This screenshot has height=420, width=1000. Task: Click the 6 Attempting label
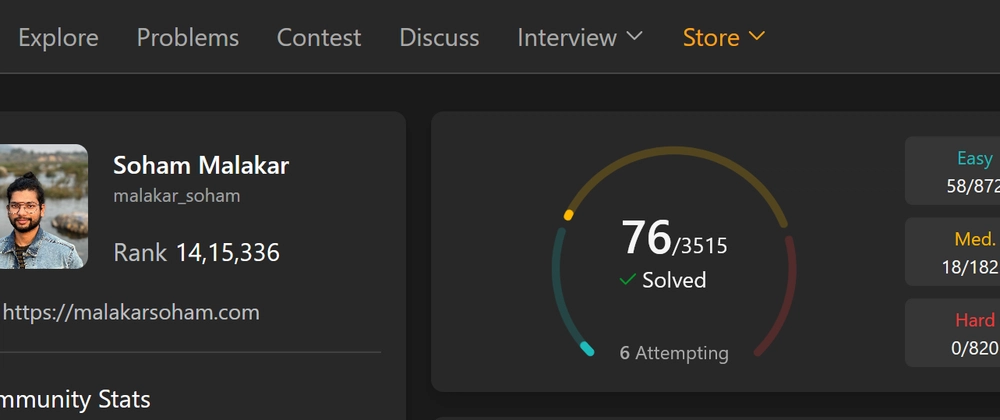(674, 352)
